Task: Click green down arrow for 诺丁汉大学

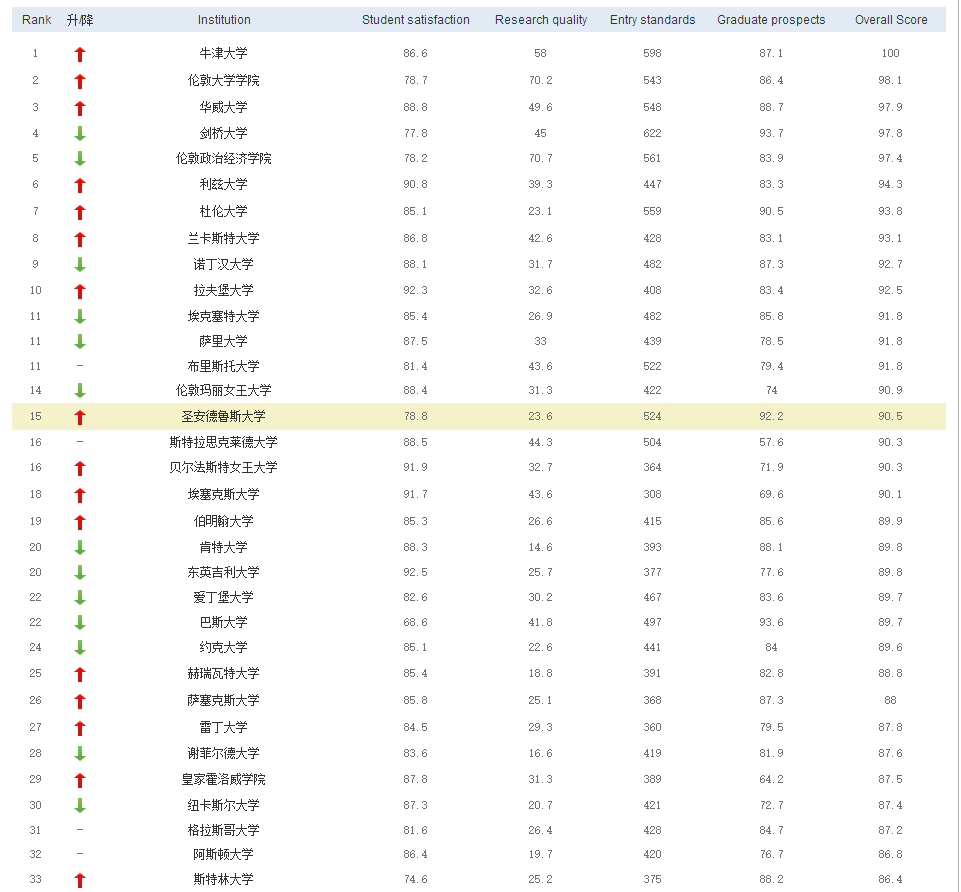Action: (x=80, y=265)
